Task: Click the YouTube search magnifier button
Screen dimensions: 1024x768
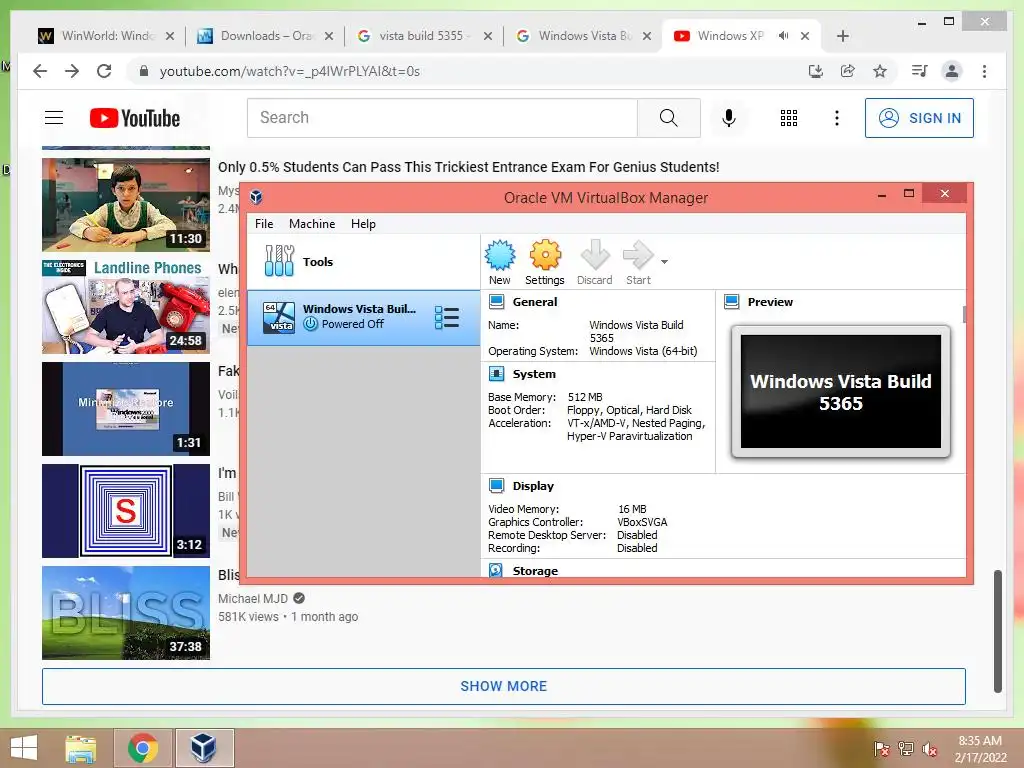Action: pyautogui.click(x=669, y=118)
